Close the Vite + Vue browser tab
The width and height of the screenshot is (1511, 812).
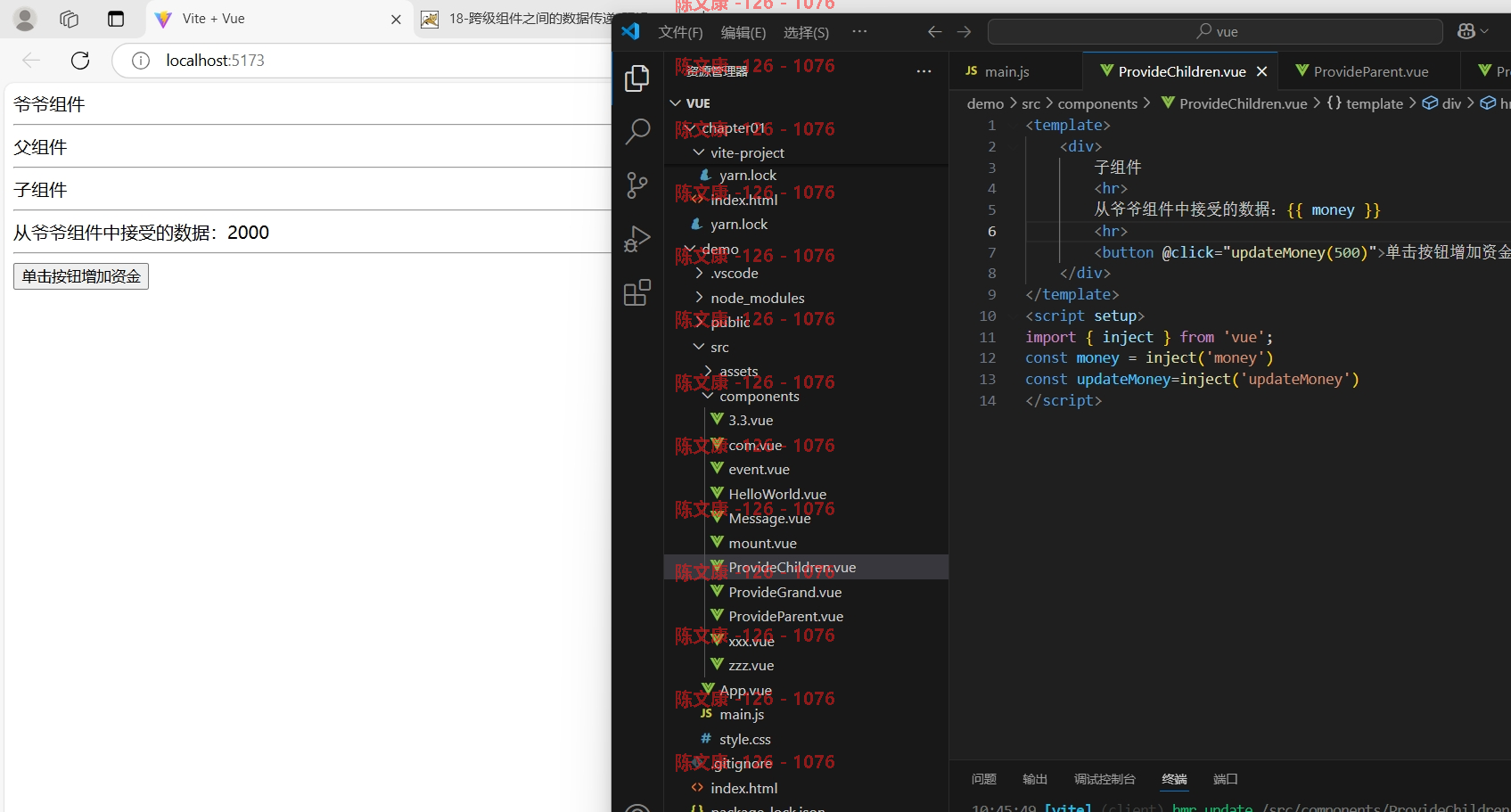tap(396, 20)
